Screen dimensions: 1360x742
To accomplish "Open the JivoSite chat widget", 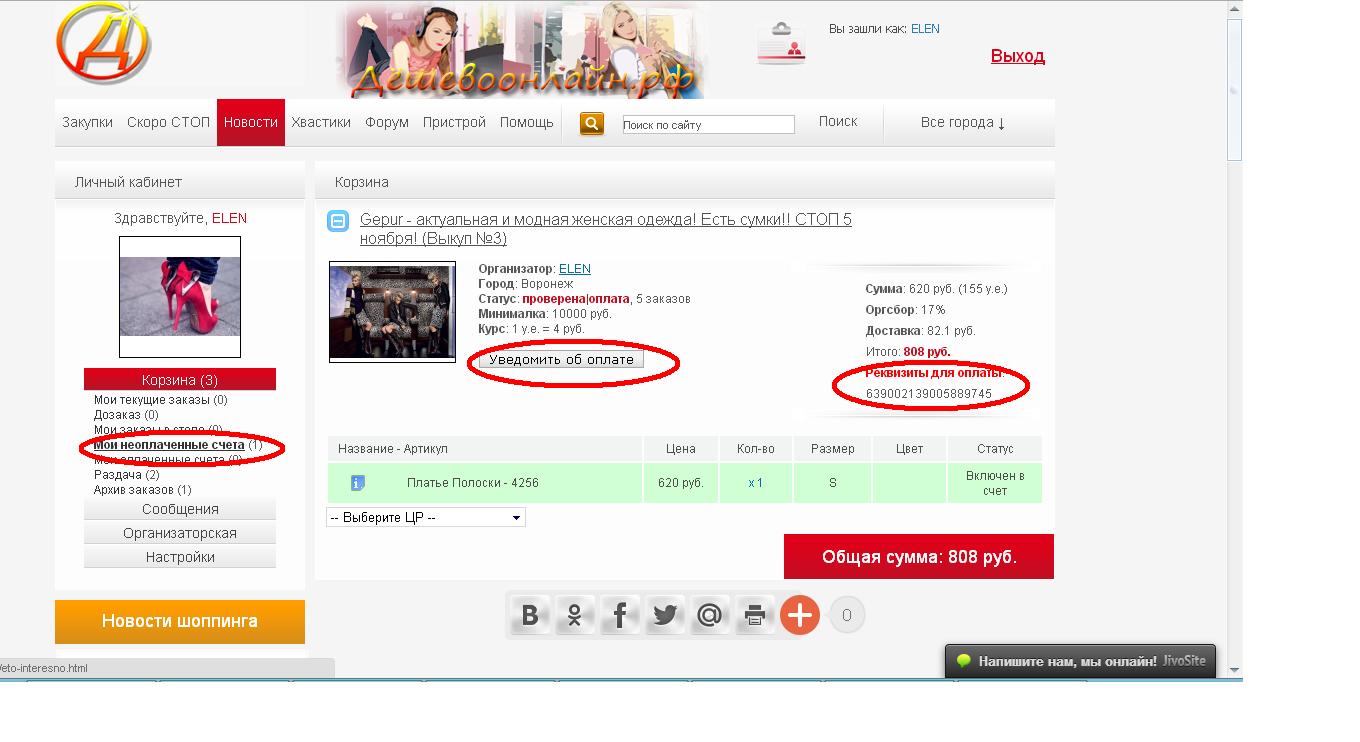I will [1080, 661].
